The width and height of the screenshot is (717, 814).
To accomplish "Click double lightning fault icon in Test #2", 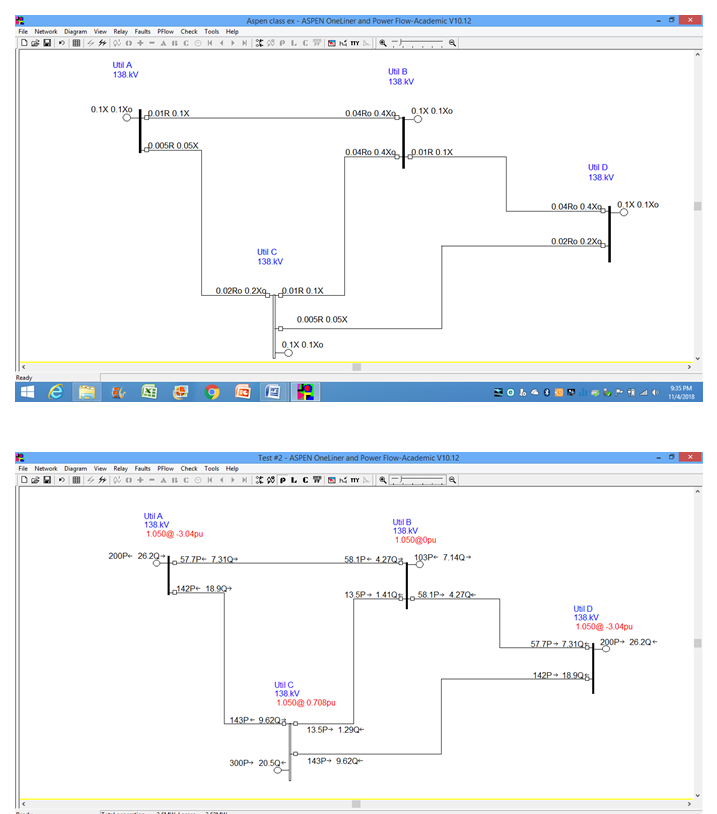I will 102,480.
